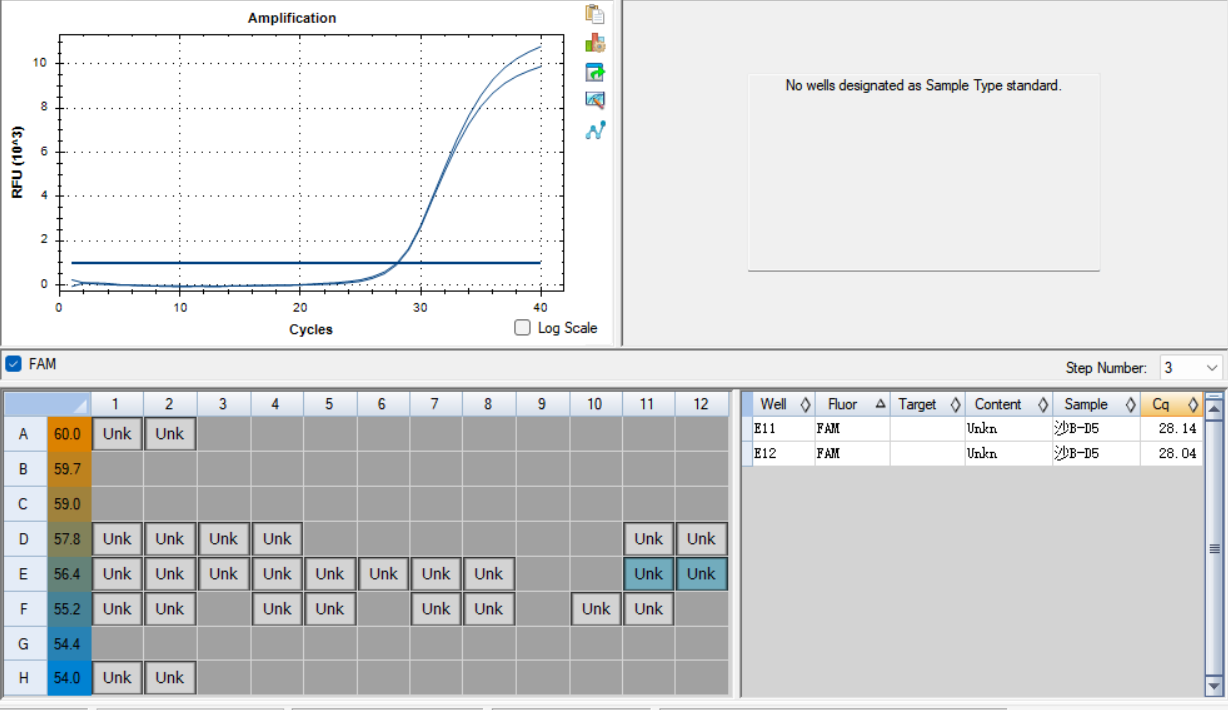
Task: Select well A2 in plate grid
Action: pos(170,434)
